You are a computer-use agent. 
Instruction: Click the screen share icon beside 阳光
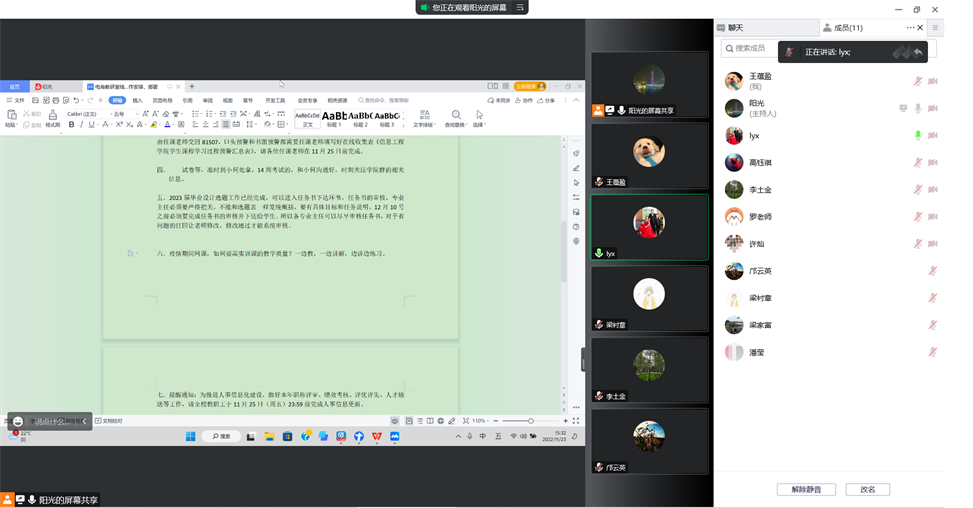(x=903, y=108)
